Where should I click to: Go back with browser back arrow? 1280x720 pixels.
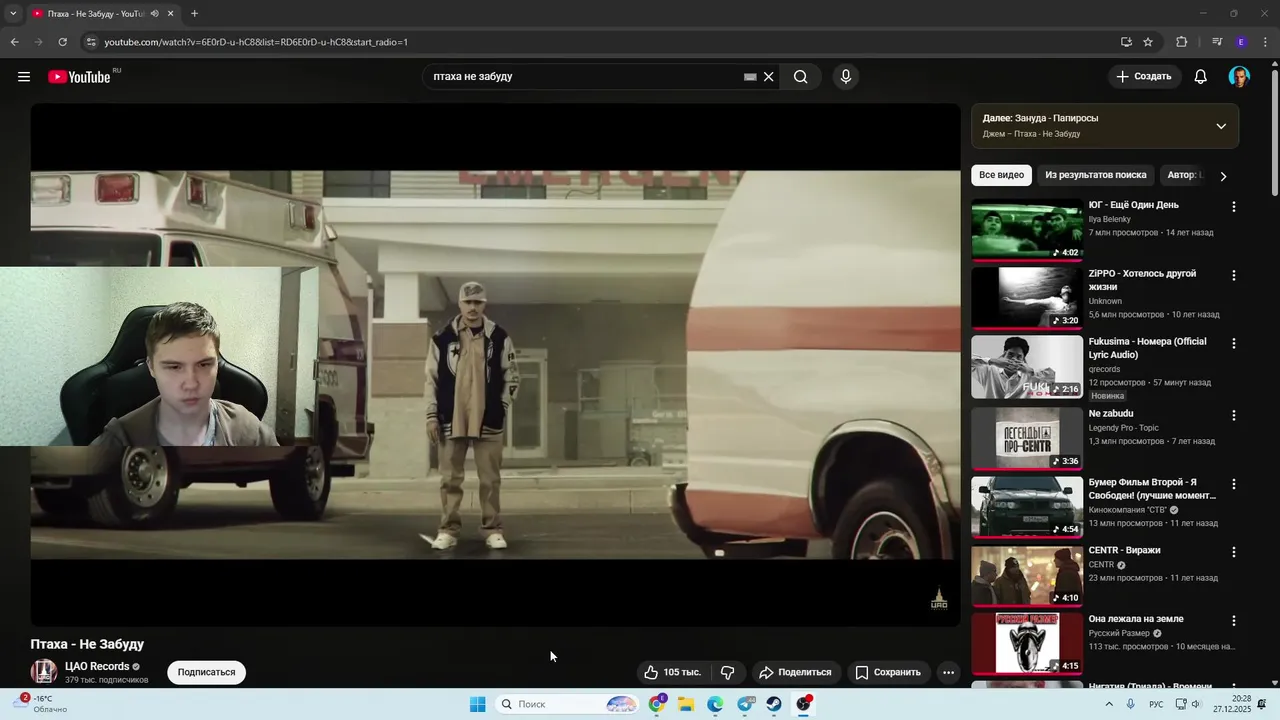[x=14, y=42]
